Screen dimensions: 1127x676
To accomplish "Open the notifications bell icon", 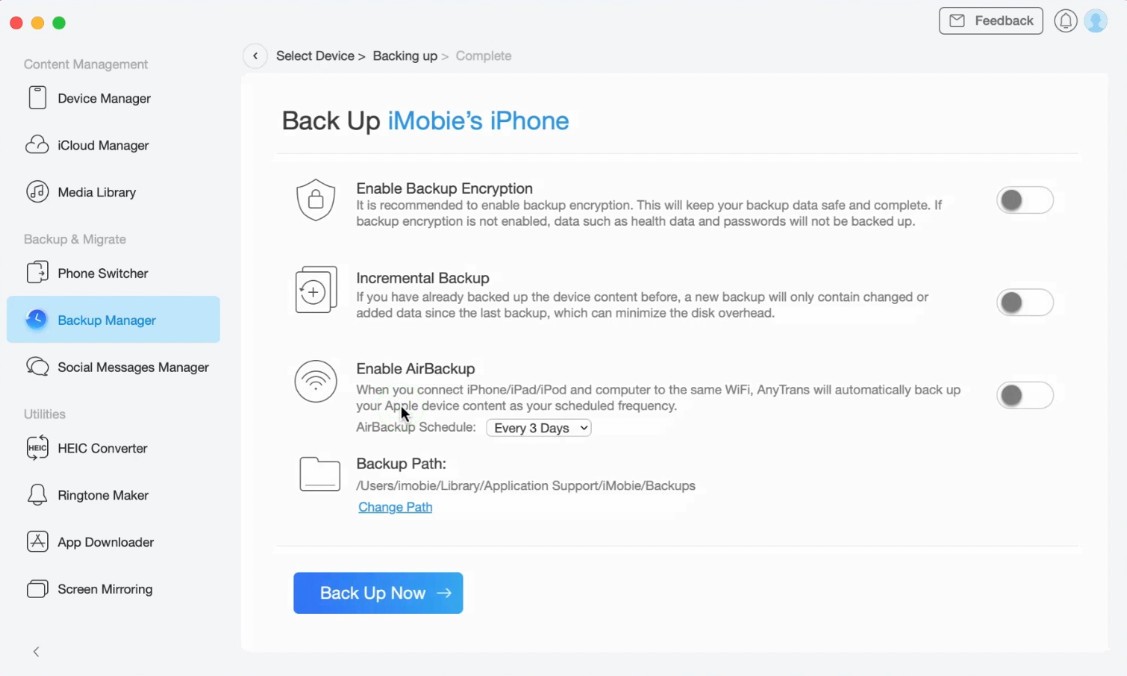I will pos(1066,21).
